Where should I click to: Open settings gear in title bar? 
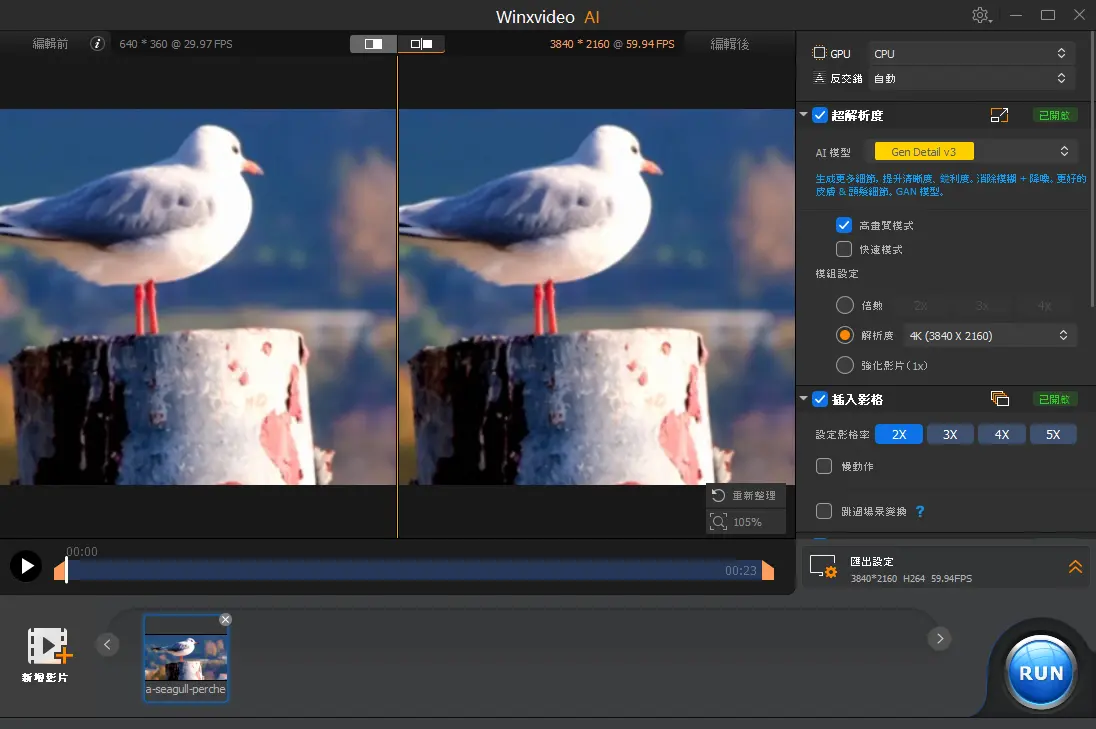point(980,16)
